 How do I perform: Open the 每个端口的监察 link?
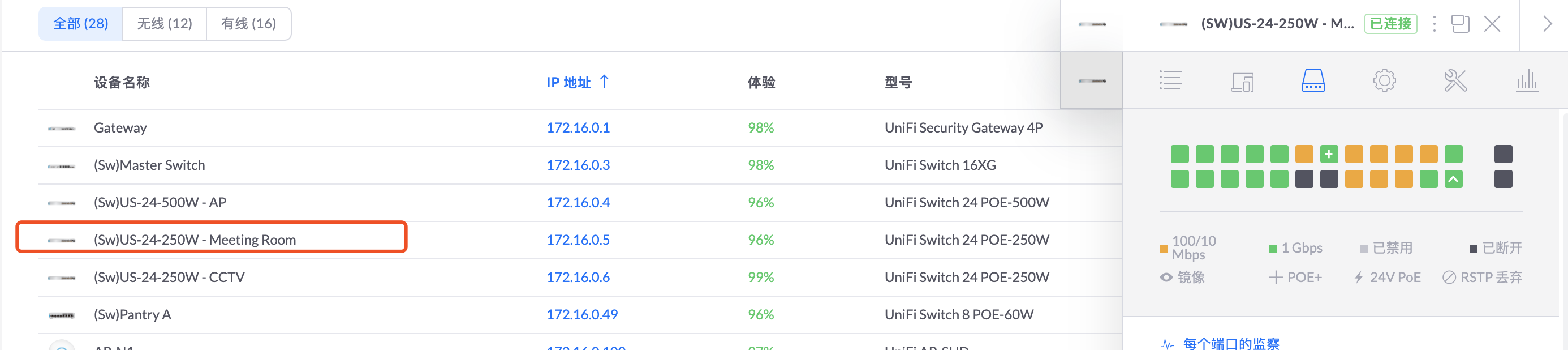[x=1231, y=343]
